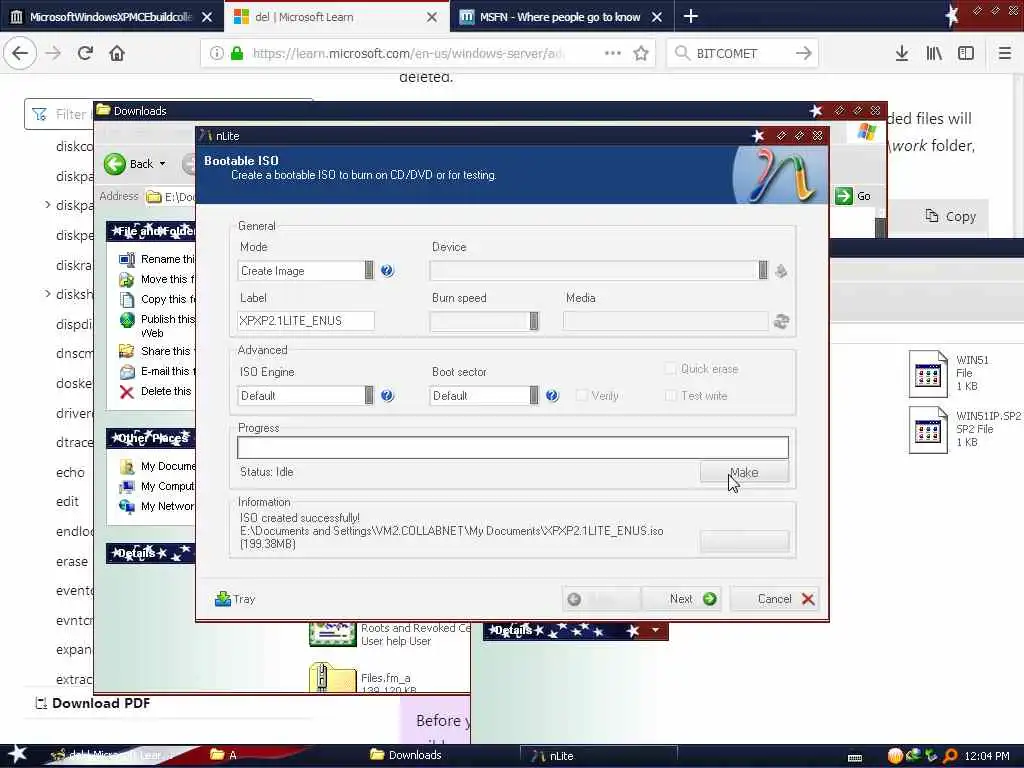Select the WIN51 file icon
Screen dimensions: 1024x768
tap(927, 374)
